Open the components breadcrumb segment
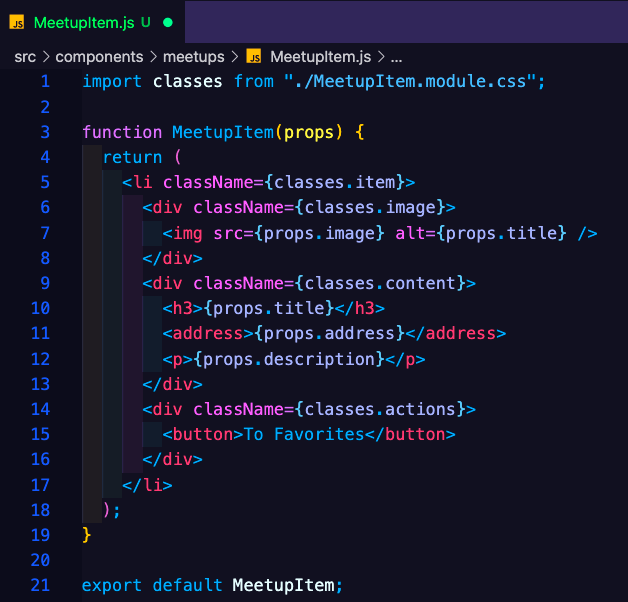This screenshot has width=628, height=602. [99, 57]
